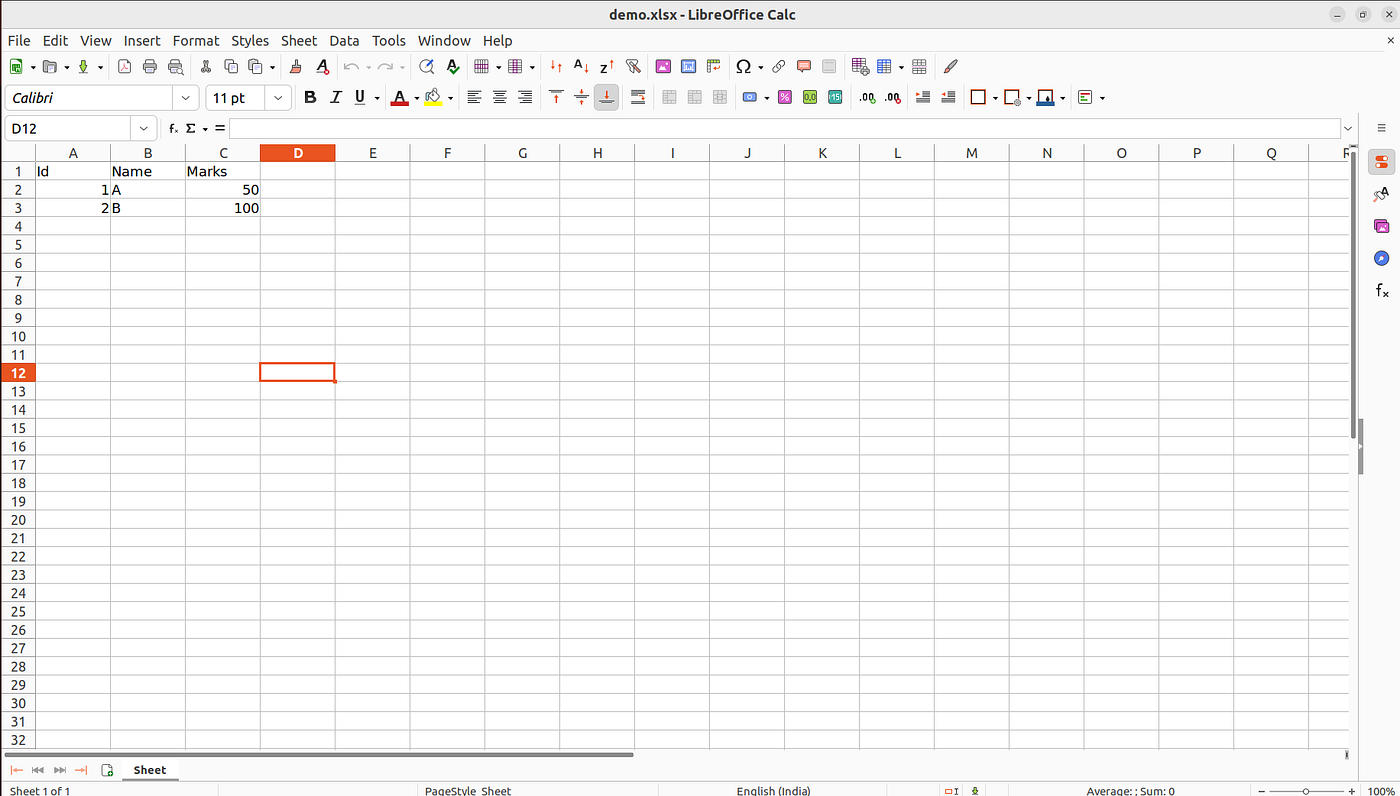This screenshot has width=1400, height=796.
Task: Toggle italic formatting
Action: coord(335,97)
